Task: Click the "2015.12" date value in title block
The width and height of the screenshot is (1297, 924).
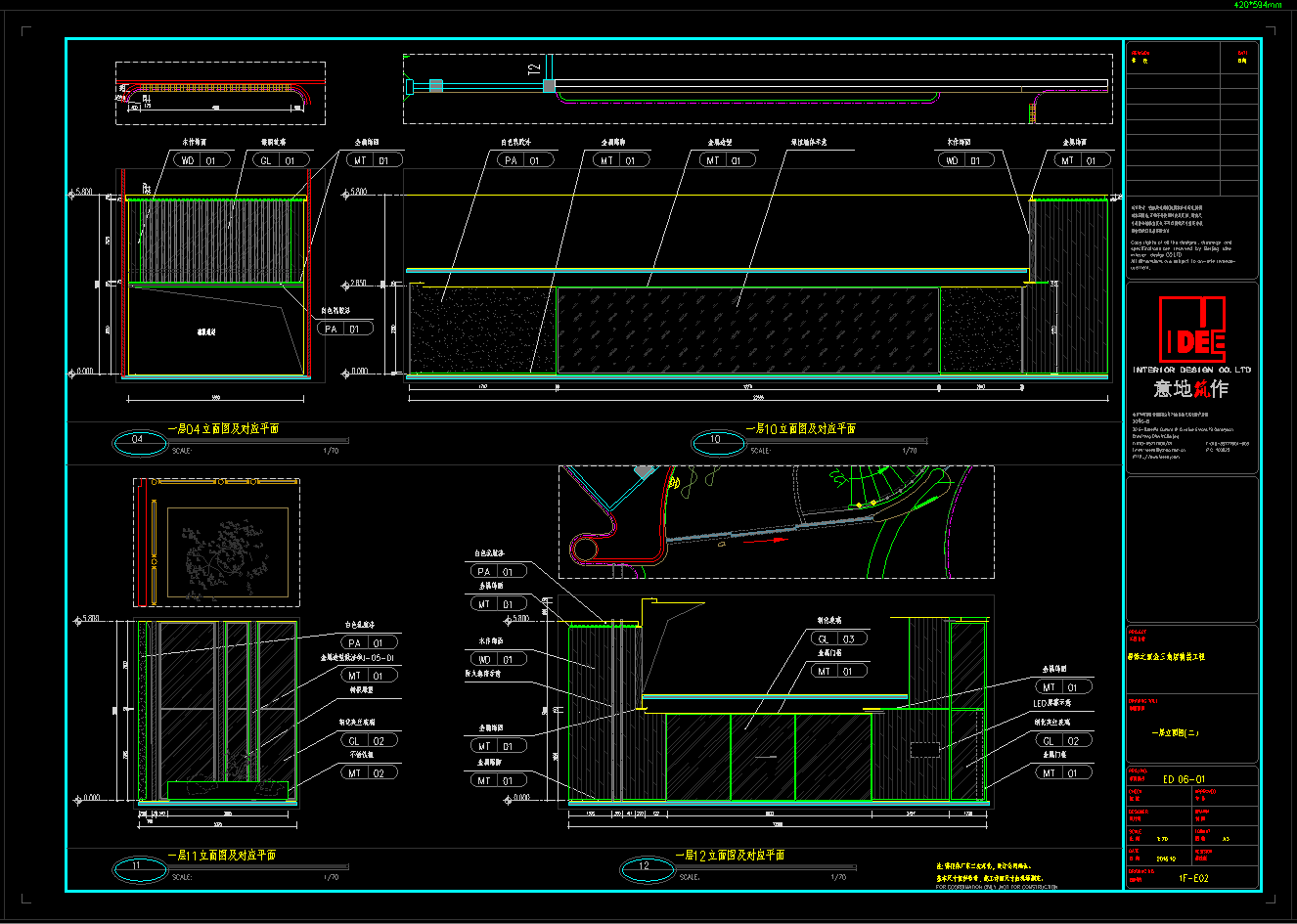Action: pos(1166,858)
